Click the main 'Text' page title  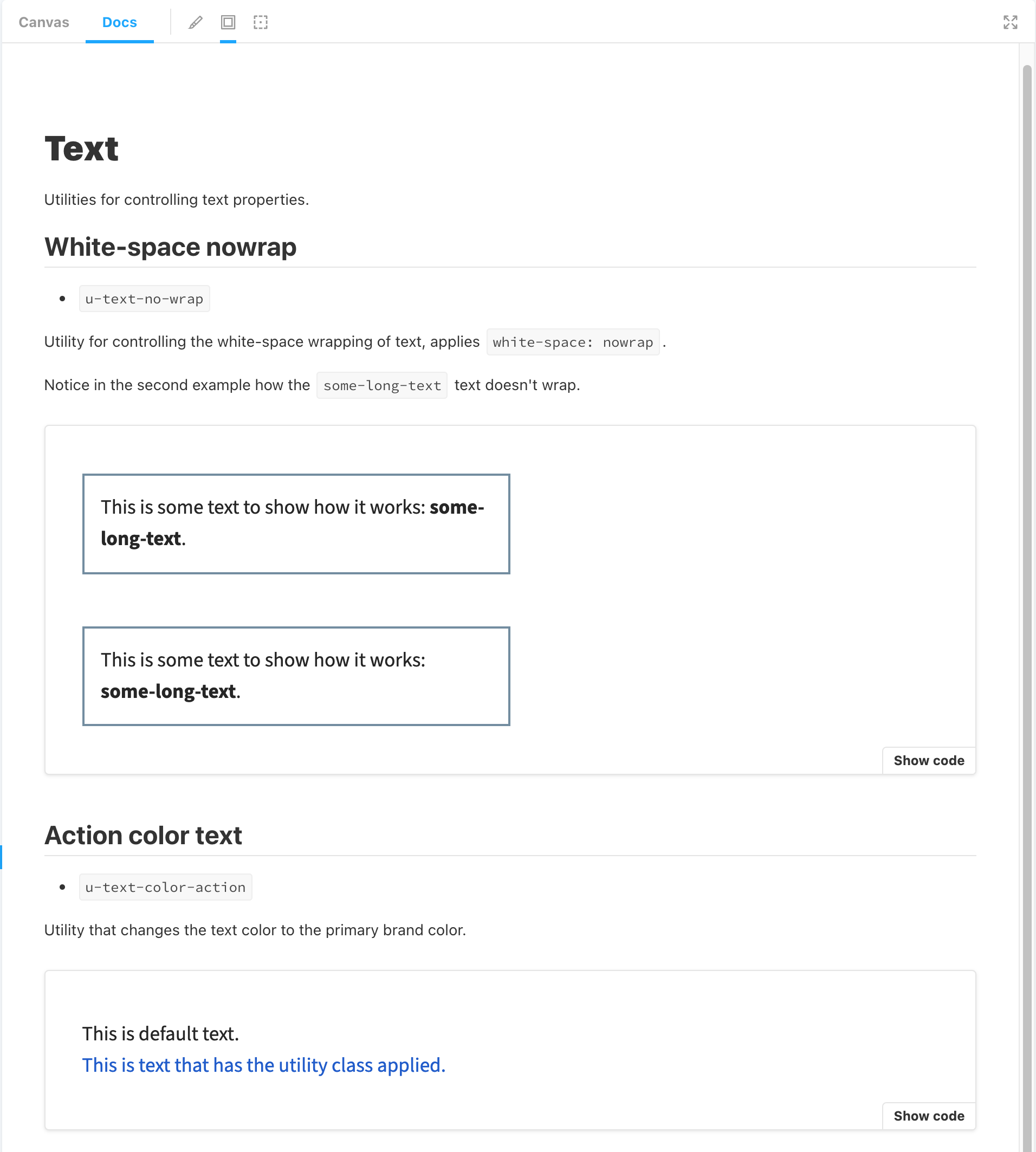coord(81,148)
